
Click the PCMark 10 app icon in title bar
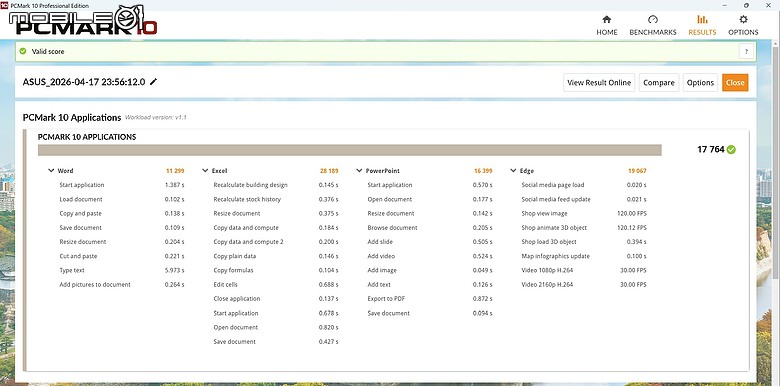pos(4,5)
